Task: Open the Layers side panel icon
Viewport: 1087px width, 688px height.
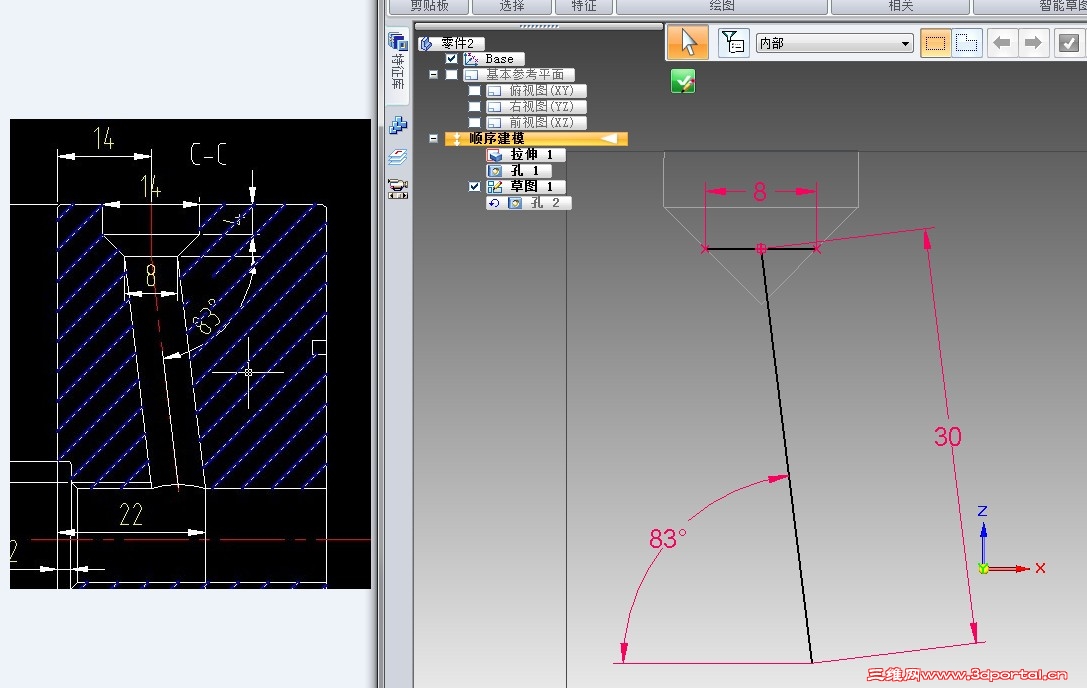Action: coord(398,157)
